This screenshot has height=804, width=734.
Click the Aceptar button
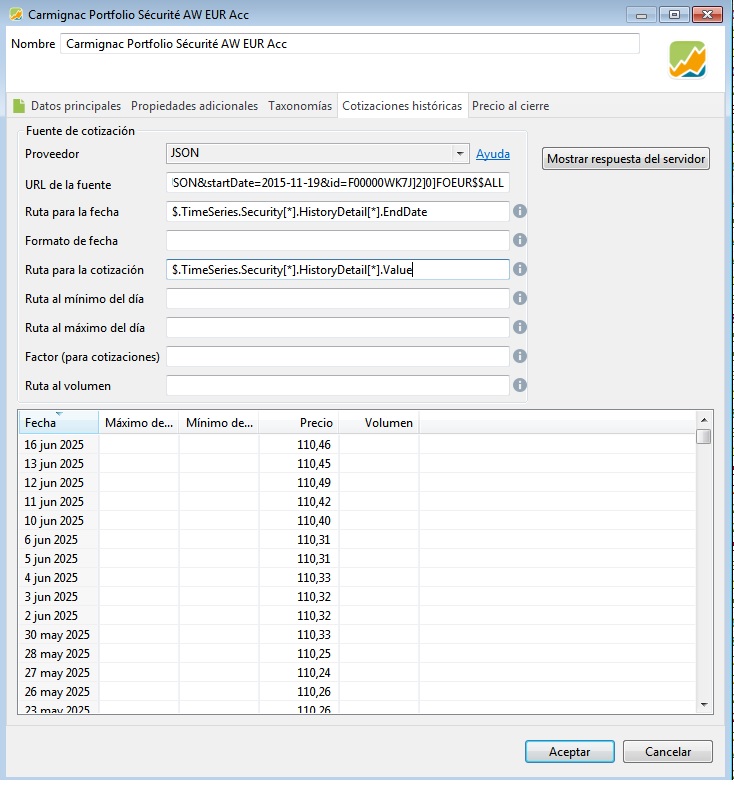(x=569, y=752)
